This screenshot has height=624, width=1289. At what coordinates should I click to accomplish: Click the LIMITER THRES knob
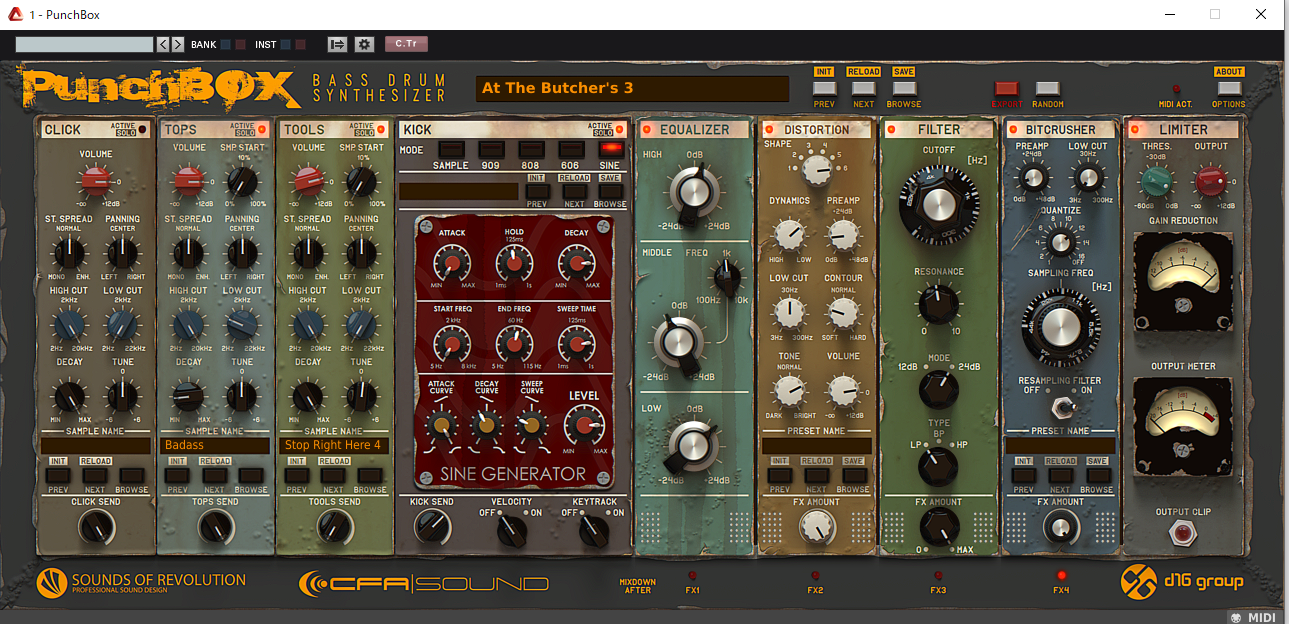pos(1158,182)
